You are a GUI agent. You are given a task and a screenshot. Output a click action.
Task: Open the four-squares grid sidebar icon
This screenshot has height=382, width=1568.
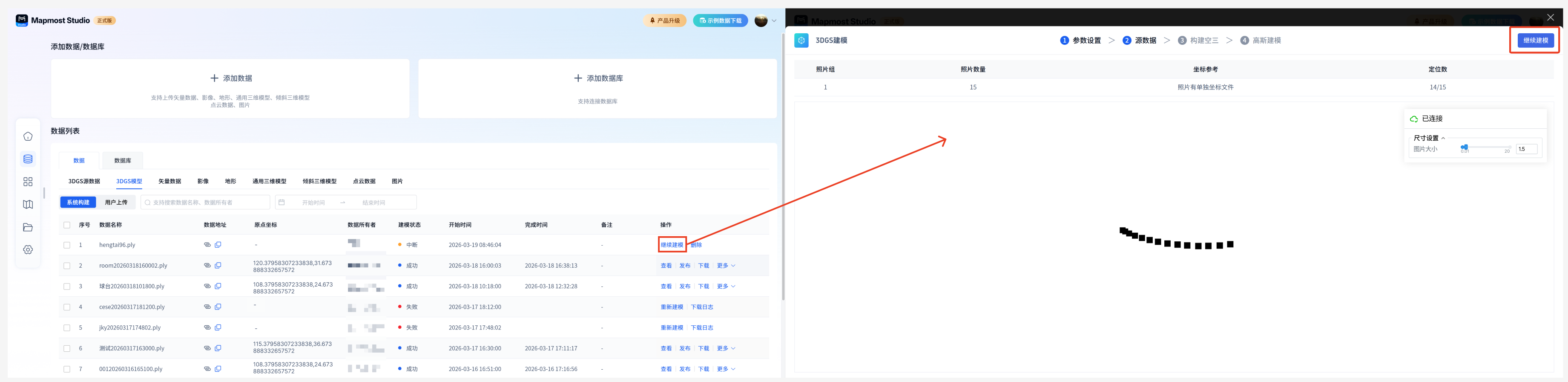(x=28, y=182)
